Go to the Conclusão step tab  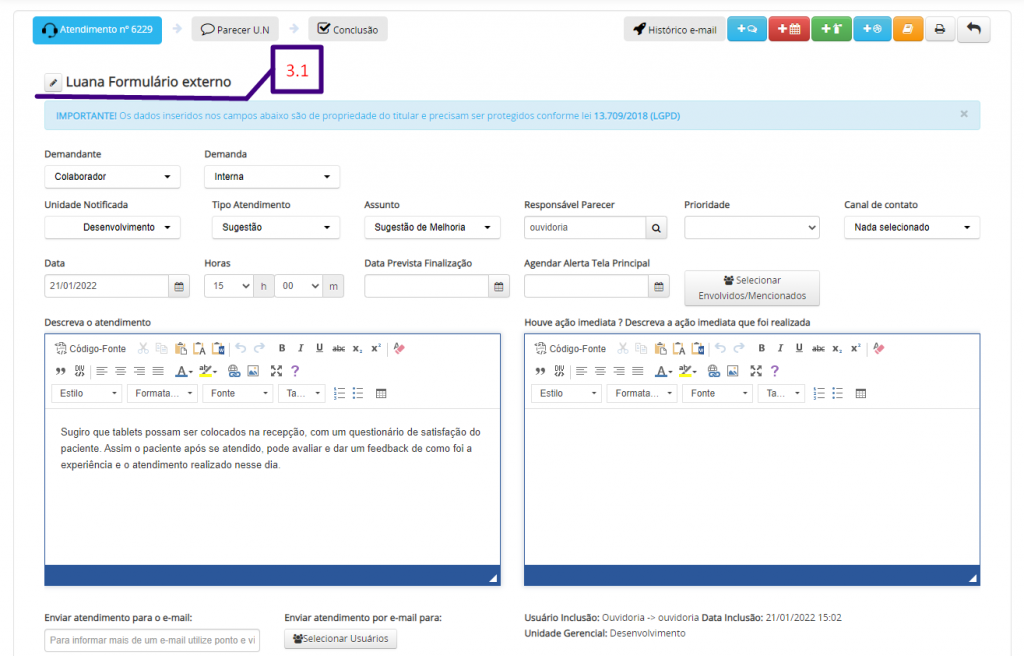[x=347, y=30]
